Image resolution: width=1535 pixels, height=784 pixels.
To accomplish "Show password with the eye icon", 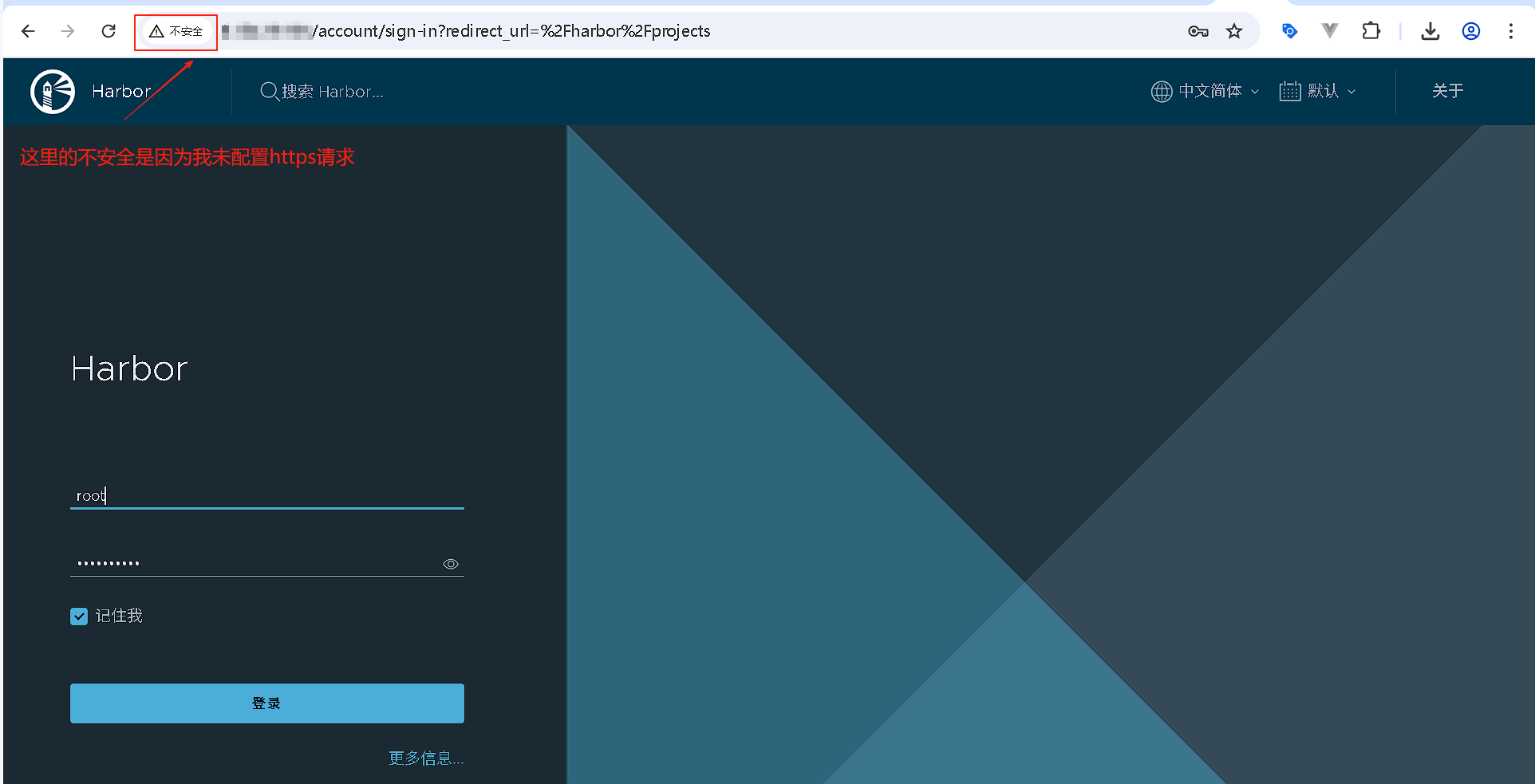I will (x=451, y=564).
